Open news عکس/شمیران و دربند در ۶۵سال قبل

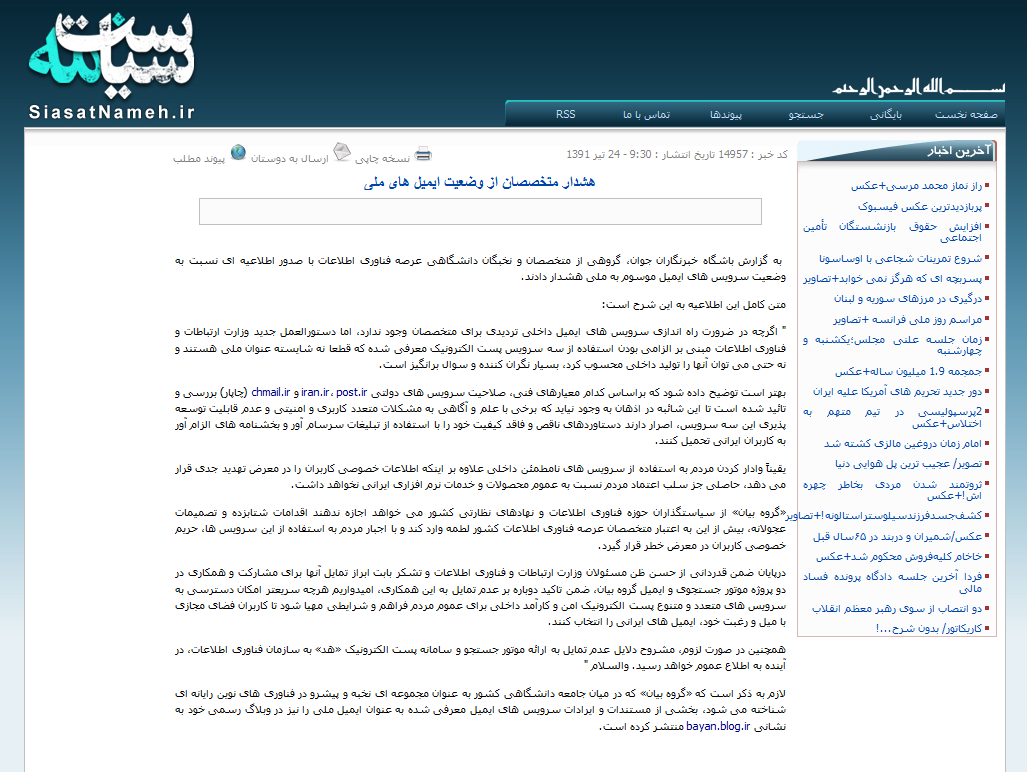[898, 536]
